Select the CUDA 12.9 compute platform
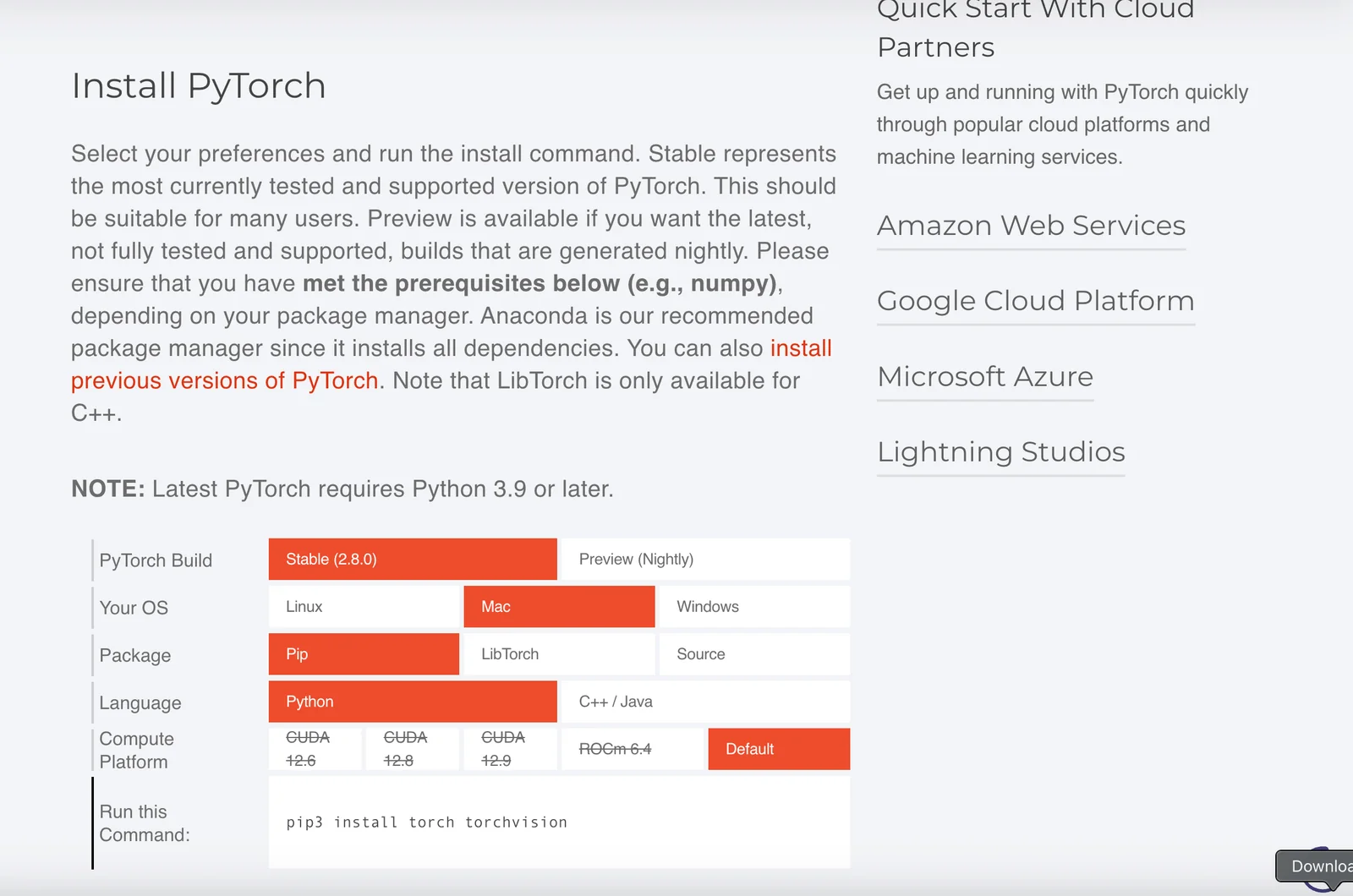This screenshot has height=896, width=1353. [510, 749]
